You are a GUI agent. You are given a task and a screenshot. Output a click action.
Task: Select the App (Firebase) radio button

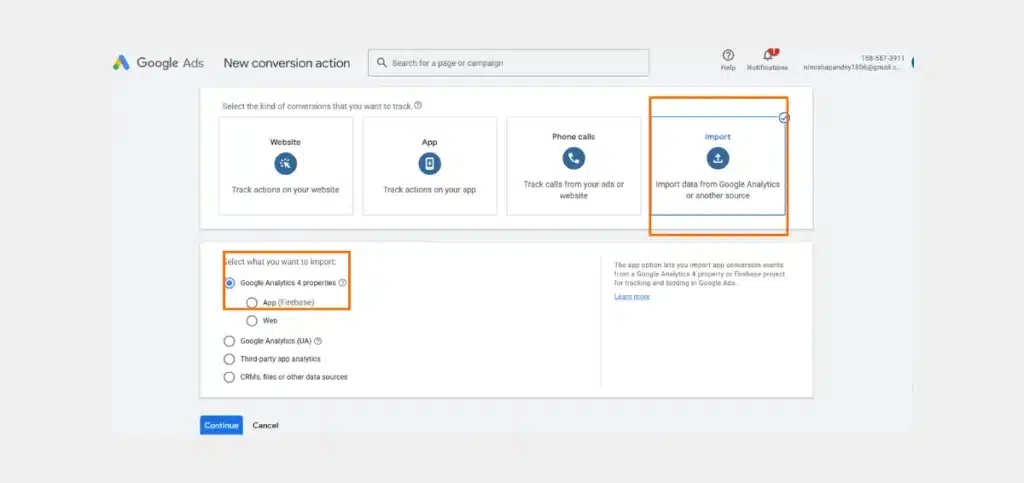click(x=251, y=303)
